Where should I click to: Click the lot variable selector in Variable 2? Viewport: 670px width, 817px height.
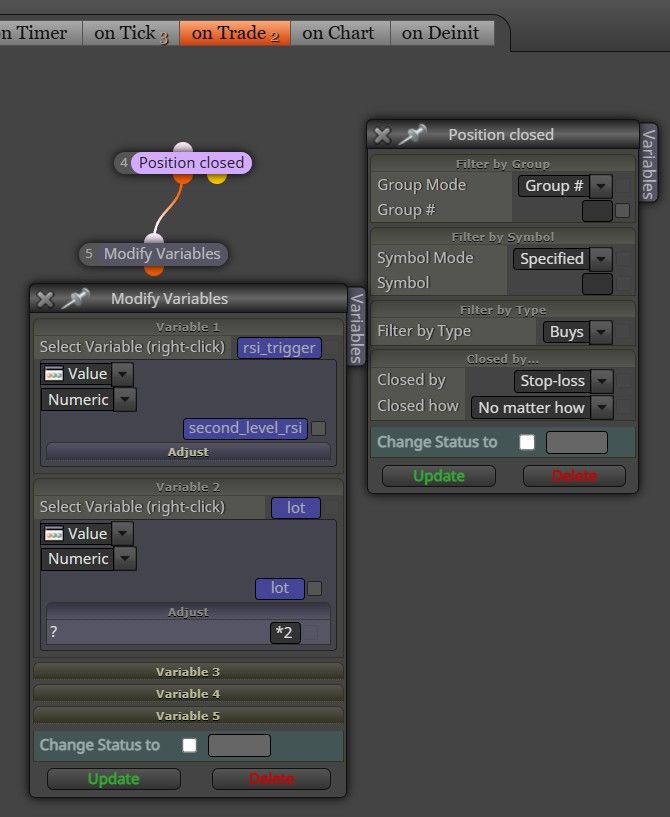pos(295,508)
